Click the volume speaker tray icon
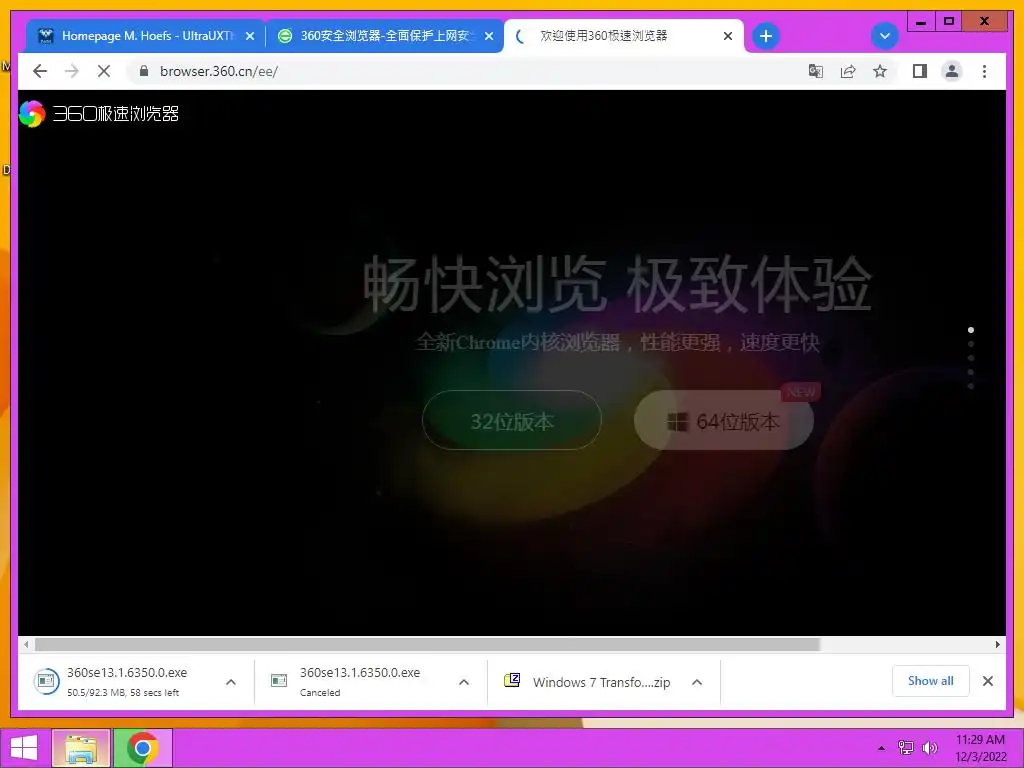The height and width of the screenshot is (768, 1024). coord(929,748)
